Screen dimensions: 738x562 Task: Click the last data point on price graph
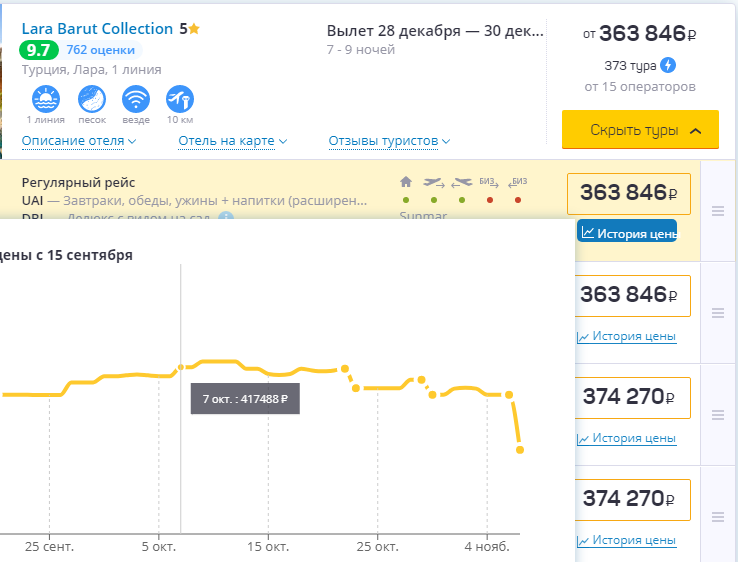(520, 450)
